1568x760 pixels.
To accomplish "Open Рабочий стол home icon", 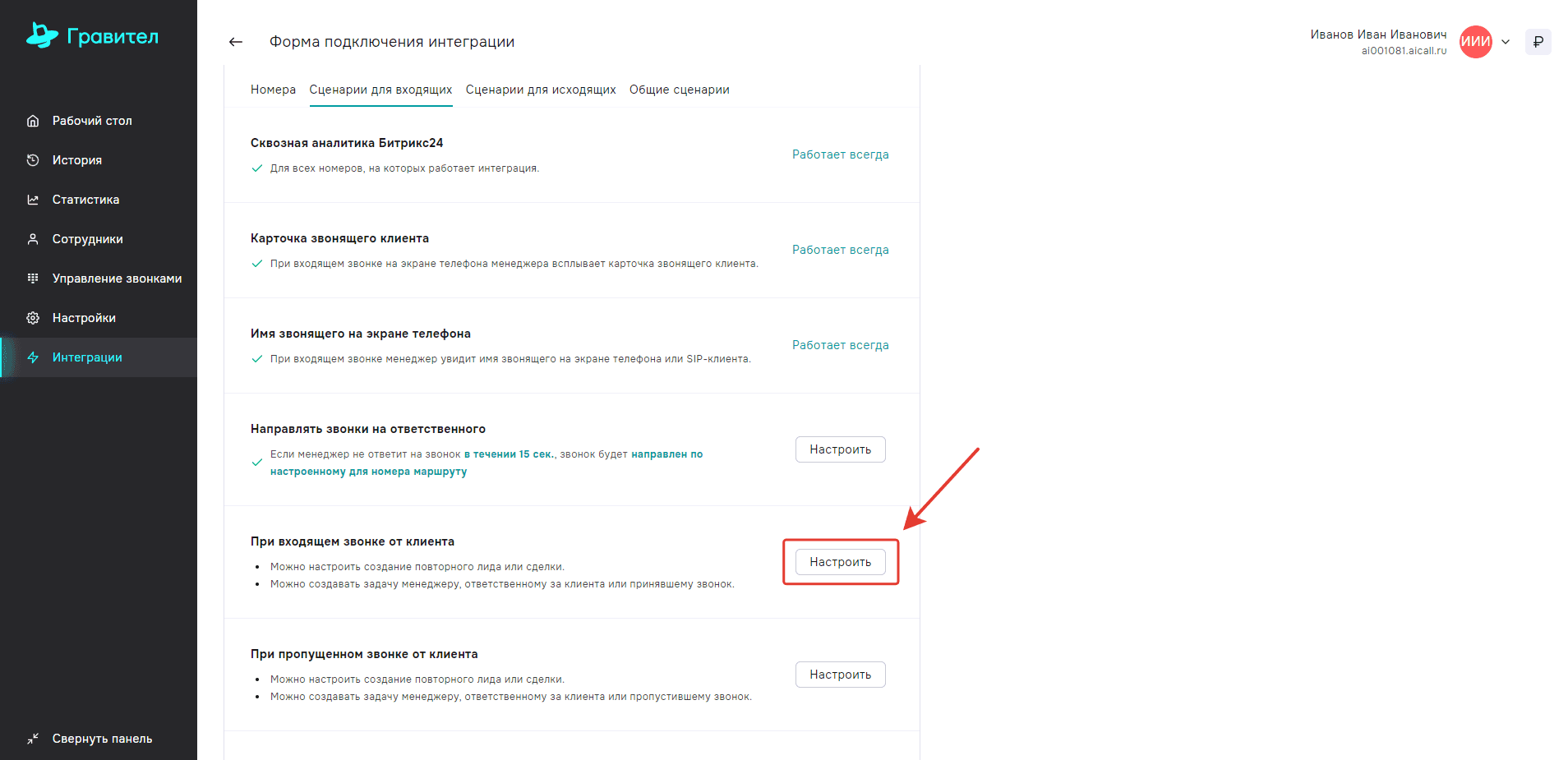I will [x=33, y=121].
